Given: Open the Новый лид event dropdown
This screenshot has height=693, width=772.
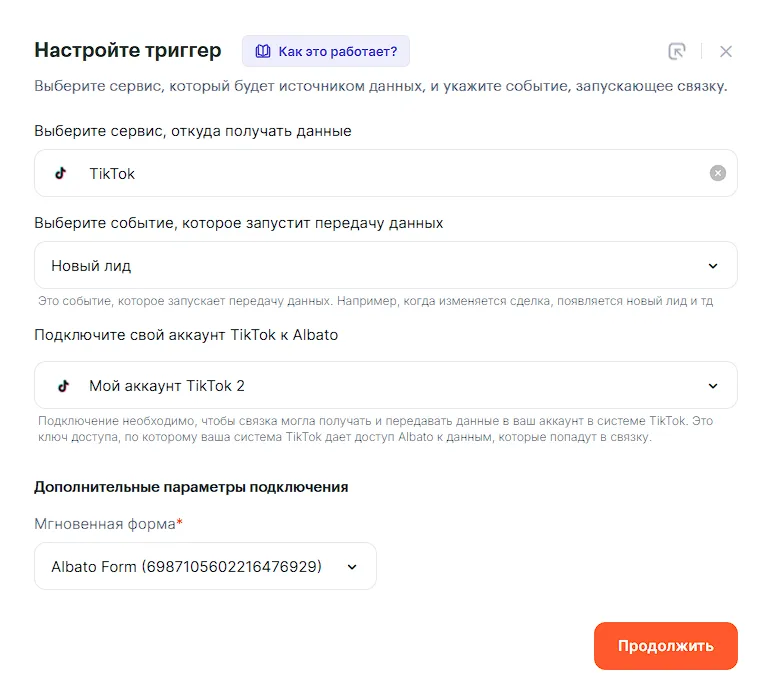Looking at the screenshot, I should pyautogui.click(x=385, y=265).
